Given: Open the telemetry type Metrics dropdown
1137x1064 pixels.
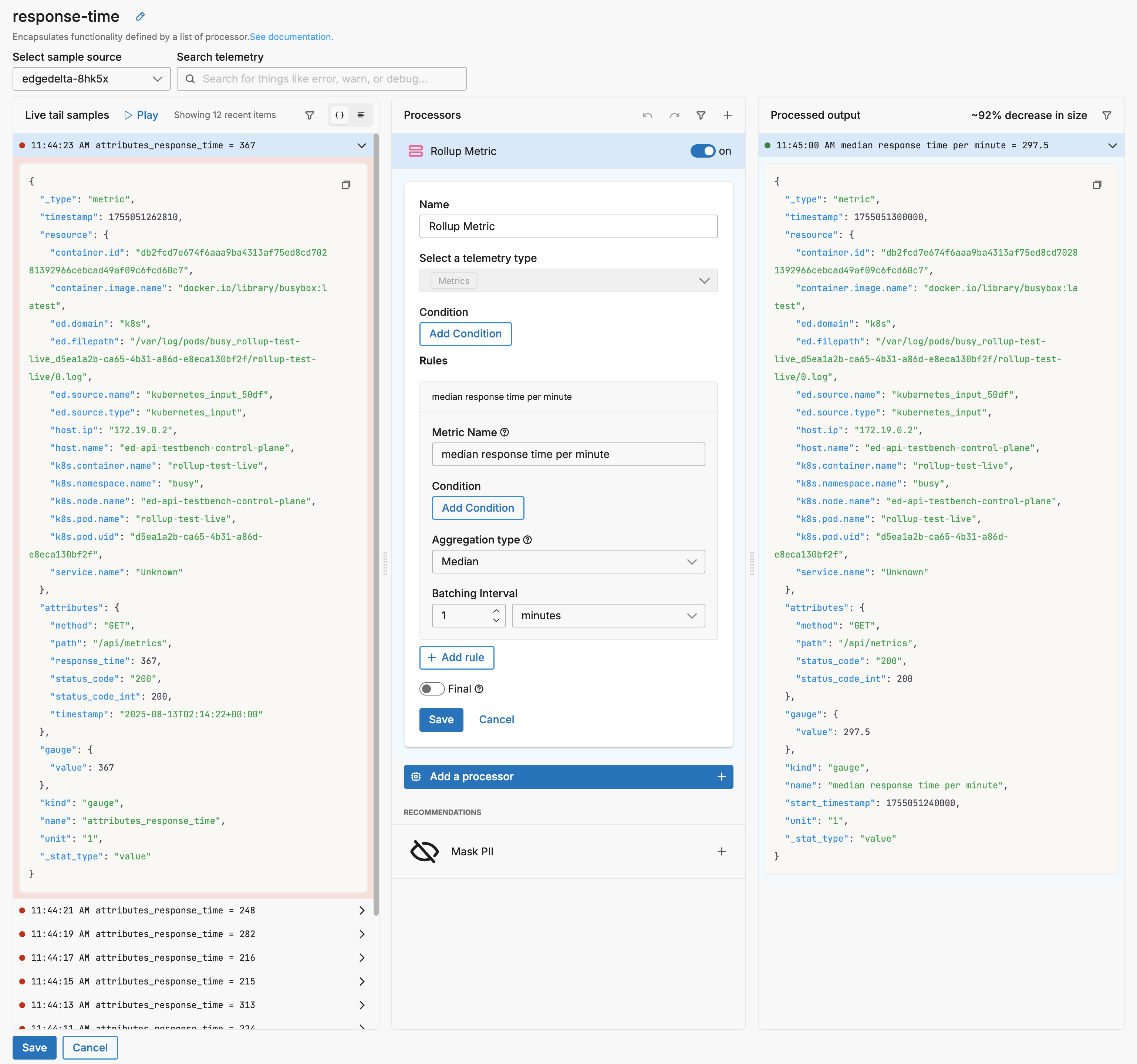Looking at the screenshot, I should [x=568, y=281].
